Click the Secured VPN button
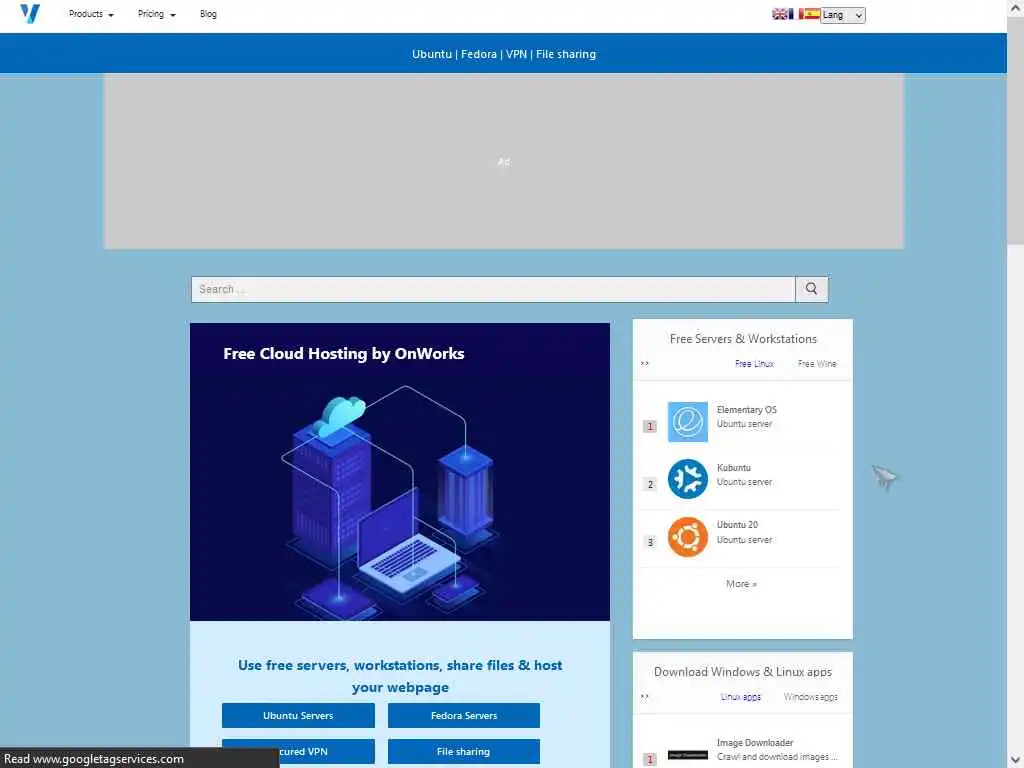Screen dimensions: 1024x768 pyautogui.click(x=298, y=752)
